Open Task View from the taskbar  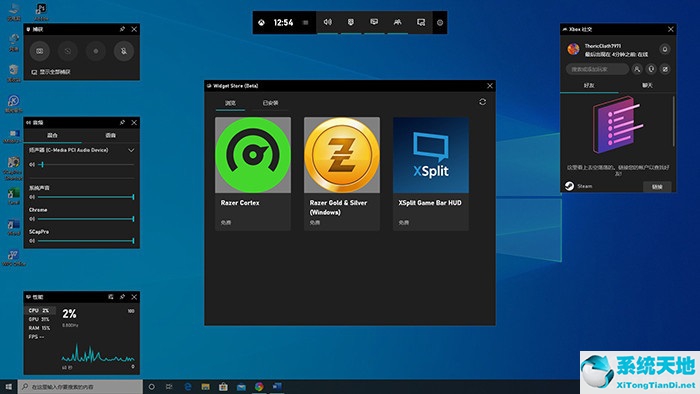(x=169, y=387)
